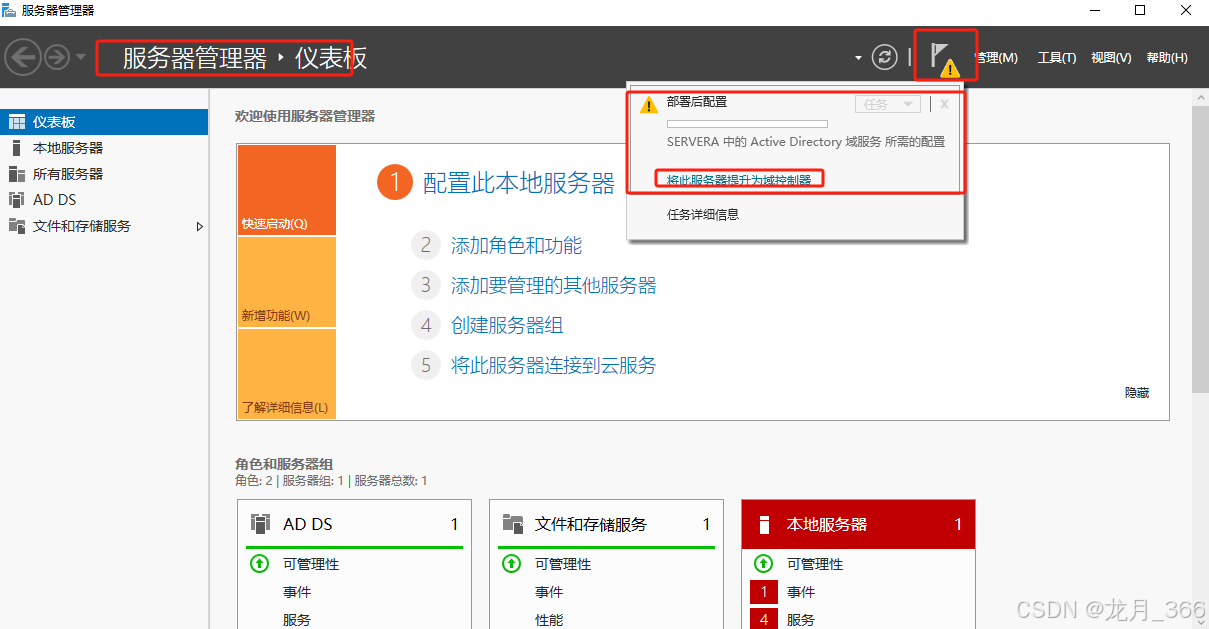This screenshot has height=629, width=1209.
Task: Click the 仪表板 sidebar icon
Action: (x=16, y=122)
